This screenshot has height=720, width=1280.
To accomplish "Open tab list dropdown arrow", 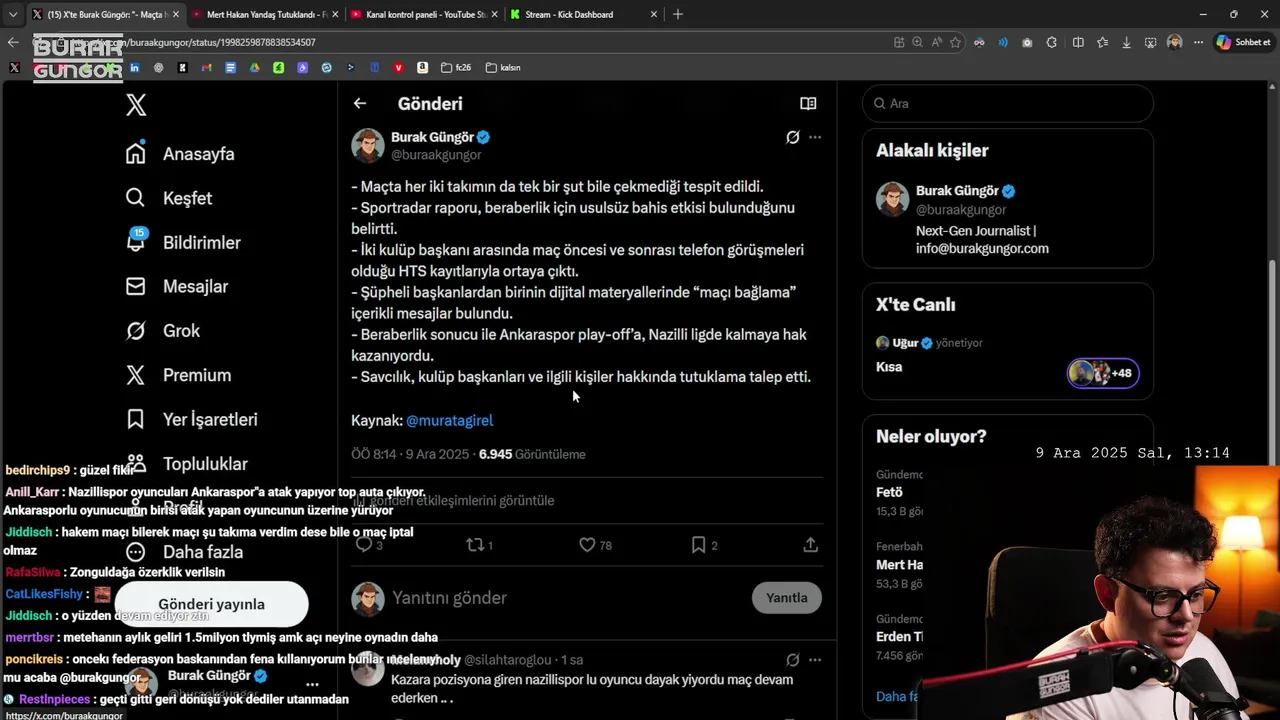I will click(12, 14).
